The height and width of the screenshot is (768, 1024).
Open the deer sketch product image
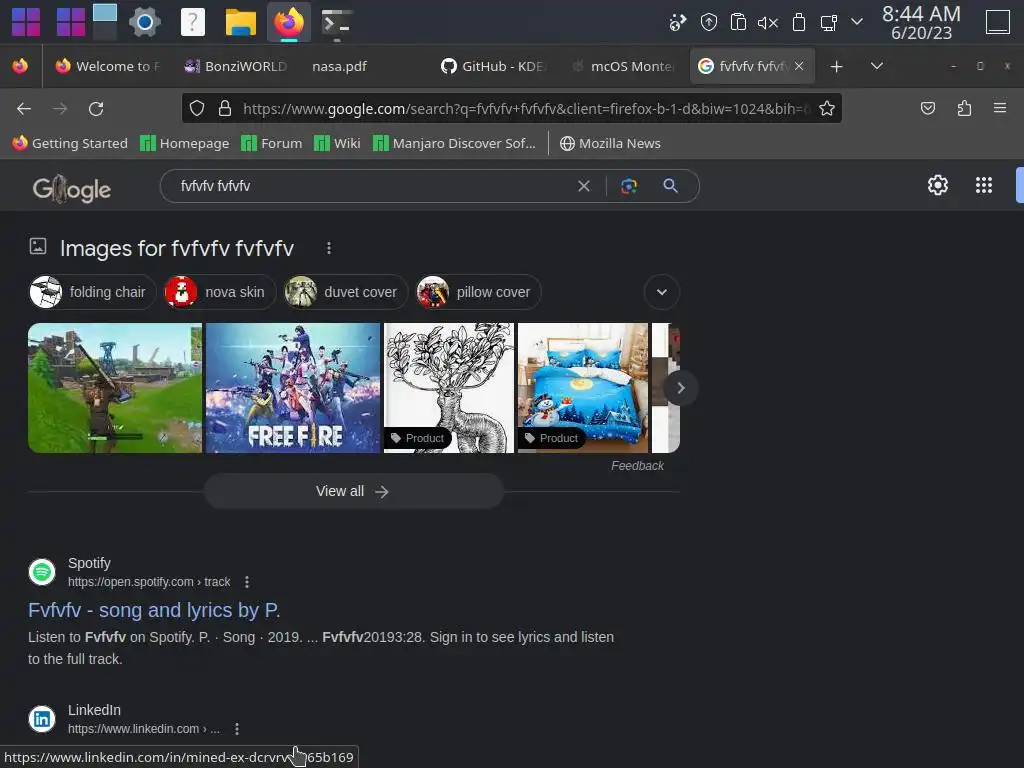pyautogui.click(x=449, y=388)
